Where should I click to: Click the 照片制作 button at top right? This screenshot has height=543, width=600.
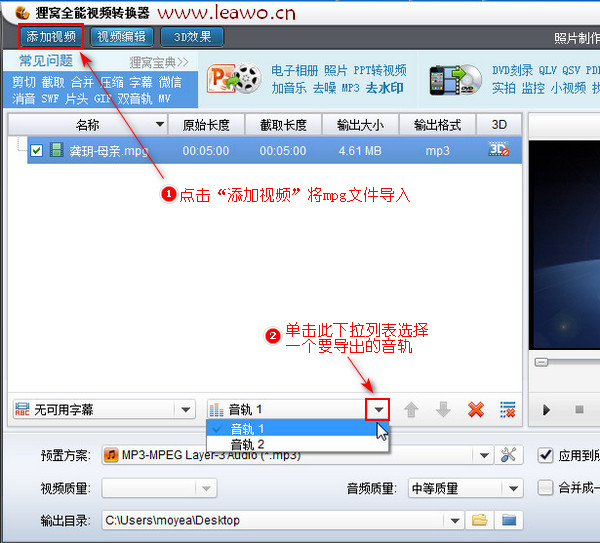[577, 38]
